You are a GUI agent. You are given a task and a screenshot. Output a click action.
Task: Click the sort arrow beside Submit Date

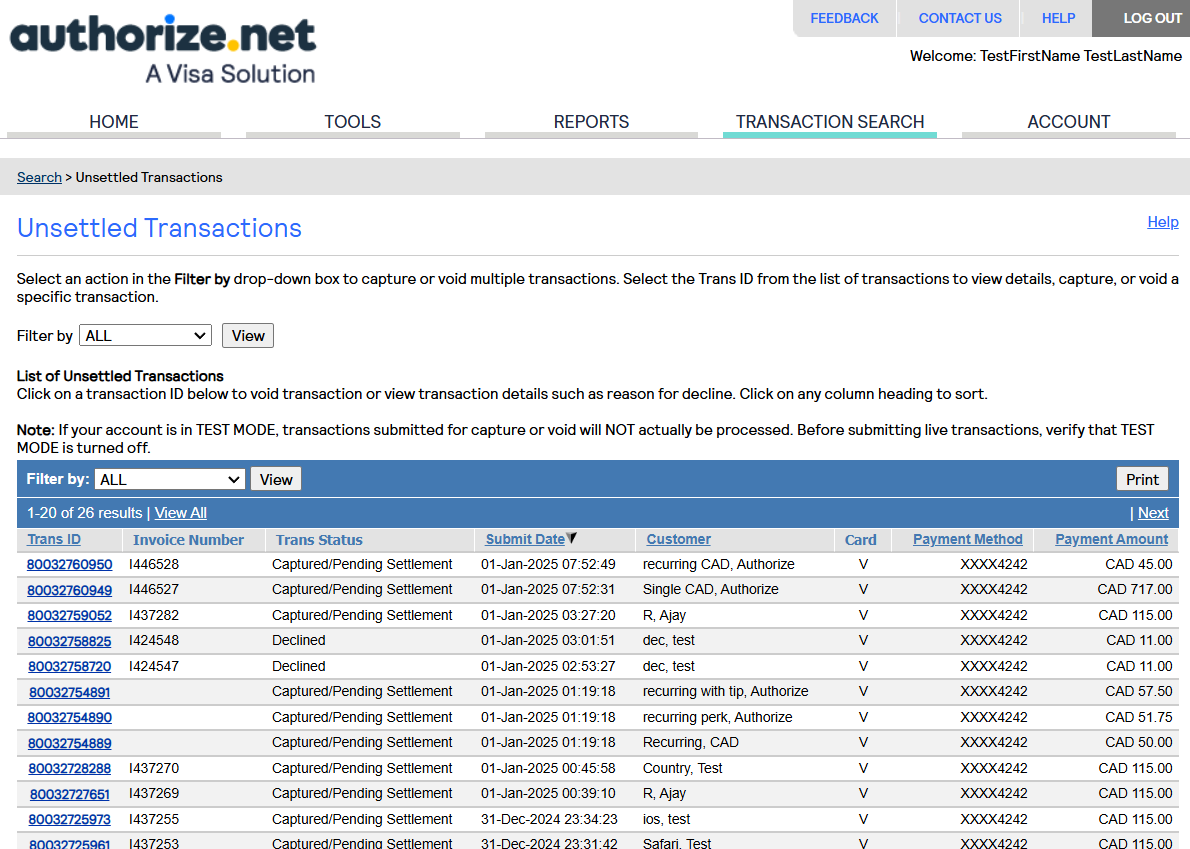point(572,539)
